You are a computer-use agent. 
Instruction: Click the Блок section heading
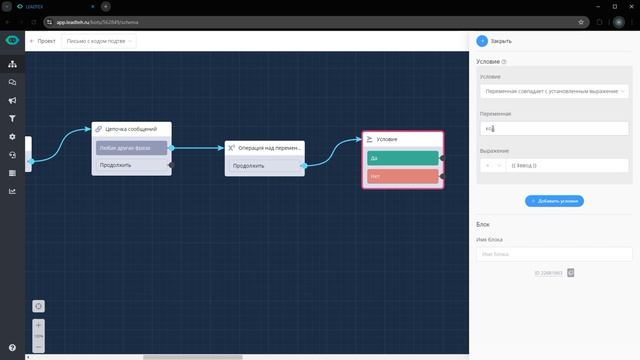tap(482, 224)
